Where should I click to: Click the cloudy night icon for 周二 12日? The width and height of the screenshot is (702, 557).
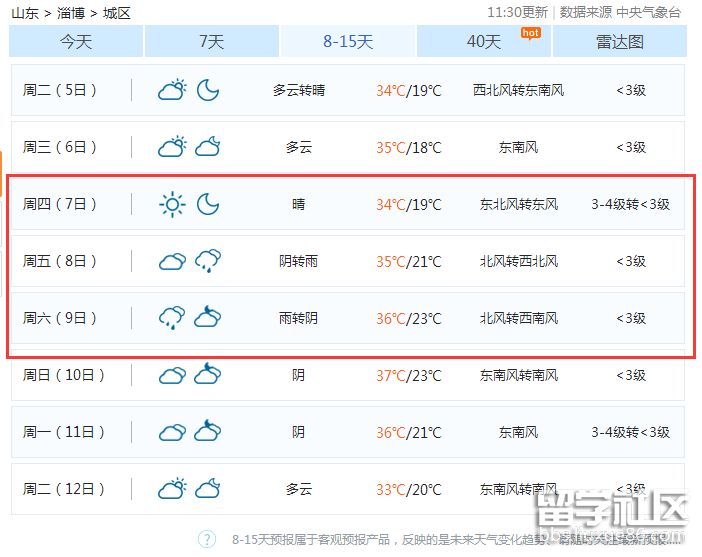pyautogui.click(x=208, y=489)
